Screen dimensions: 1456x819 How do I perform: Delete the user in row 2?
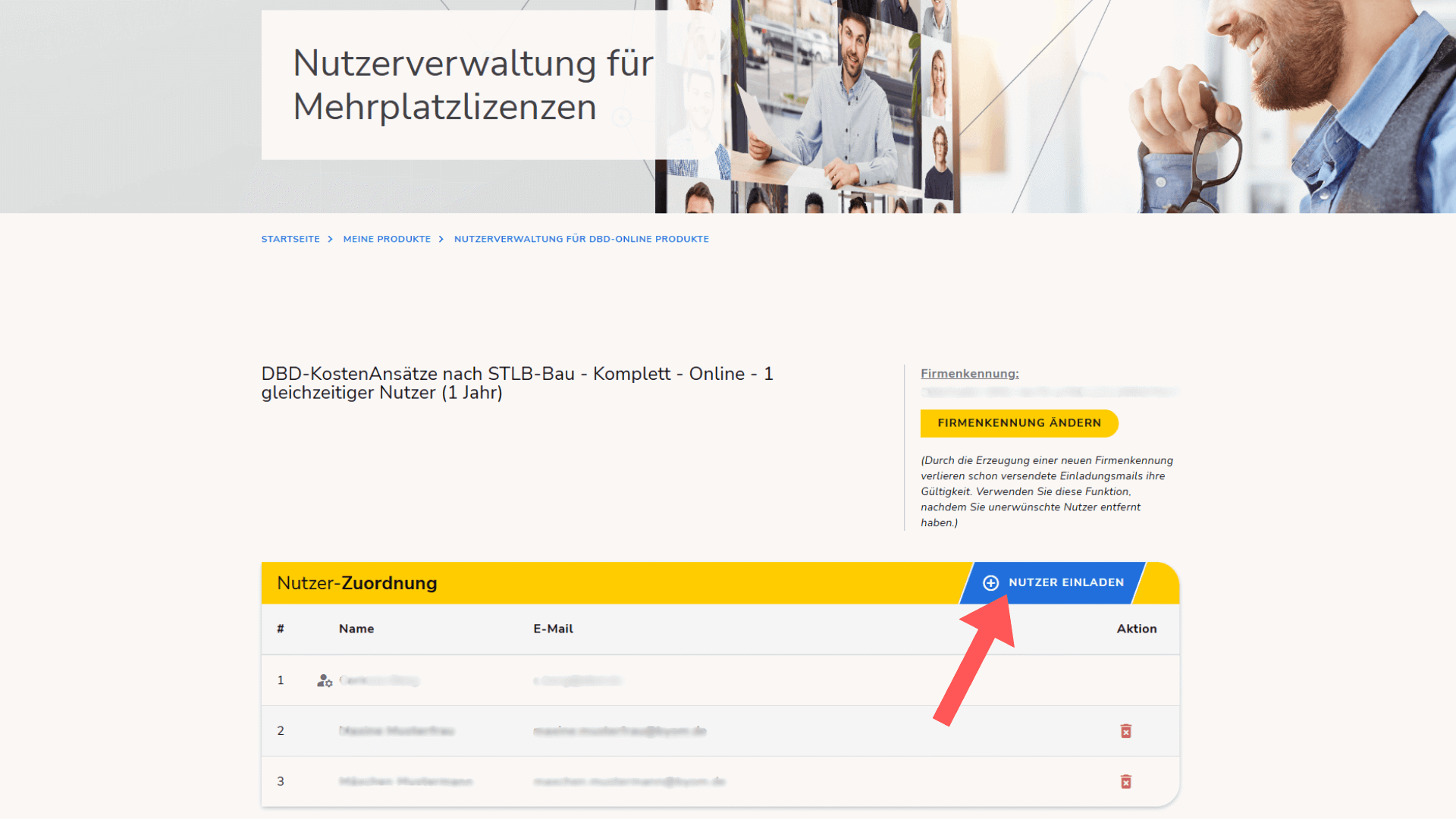1125,731
